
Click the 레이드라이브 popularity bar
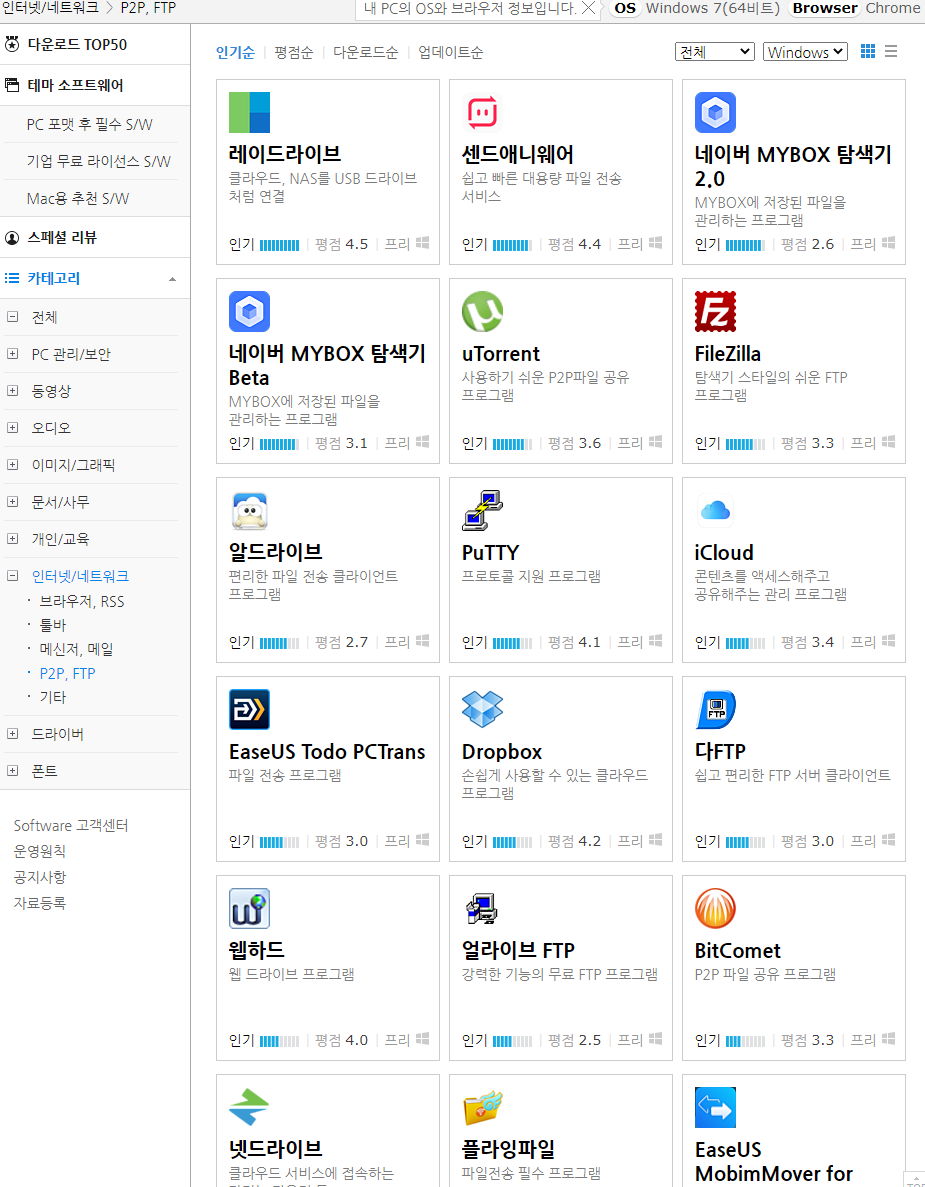[279, 245]
